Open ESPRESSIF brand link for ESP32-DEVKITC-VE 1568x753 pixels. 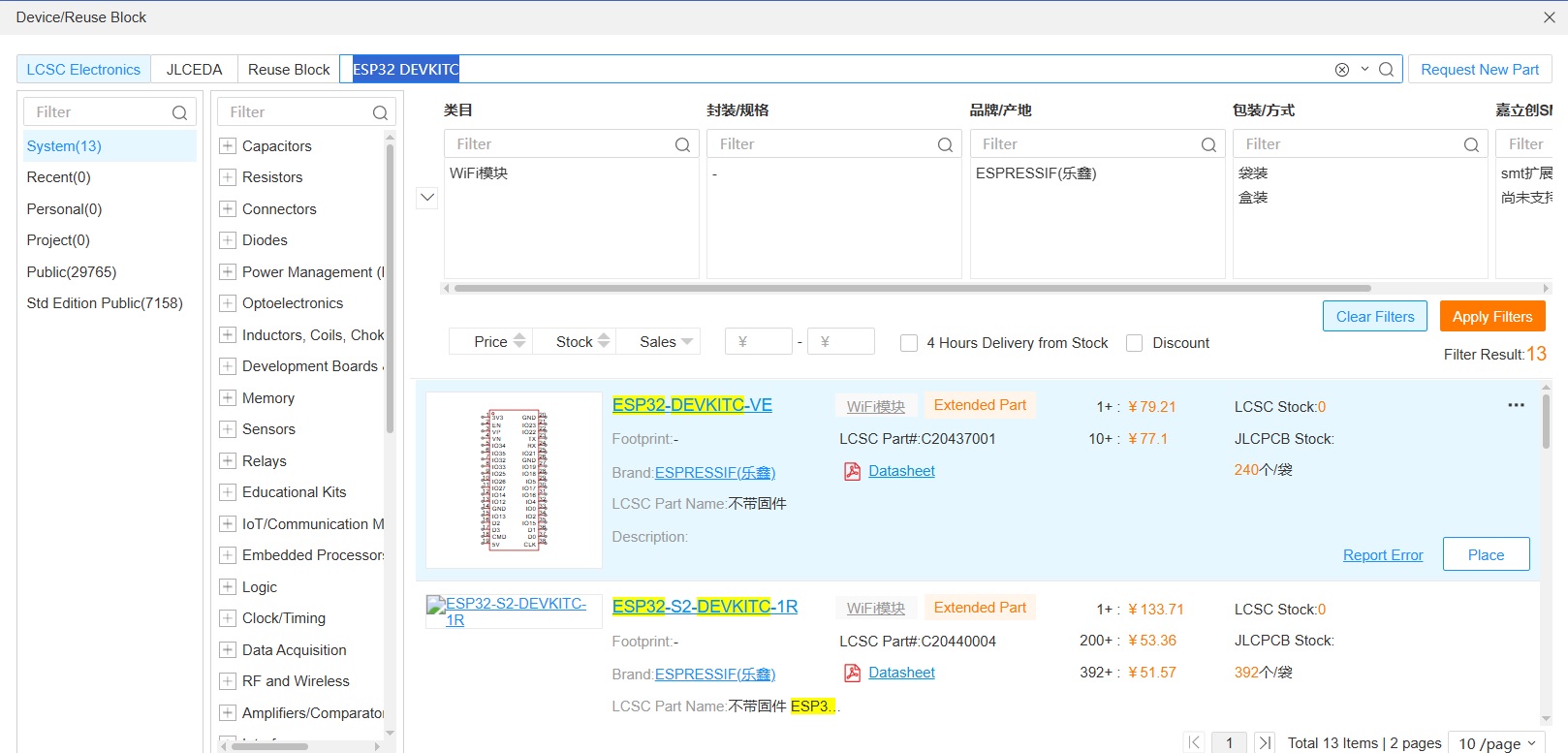(x=715, y=473)
